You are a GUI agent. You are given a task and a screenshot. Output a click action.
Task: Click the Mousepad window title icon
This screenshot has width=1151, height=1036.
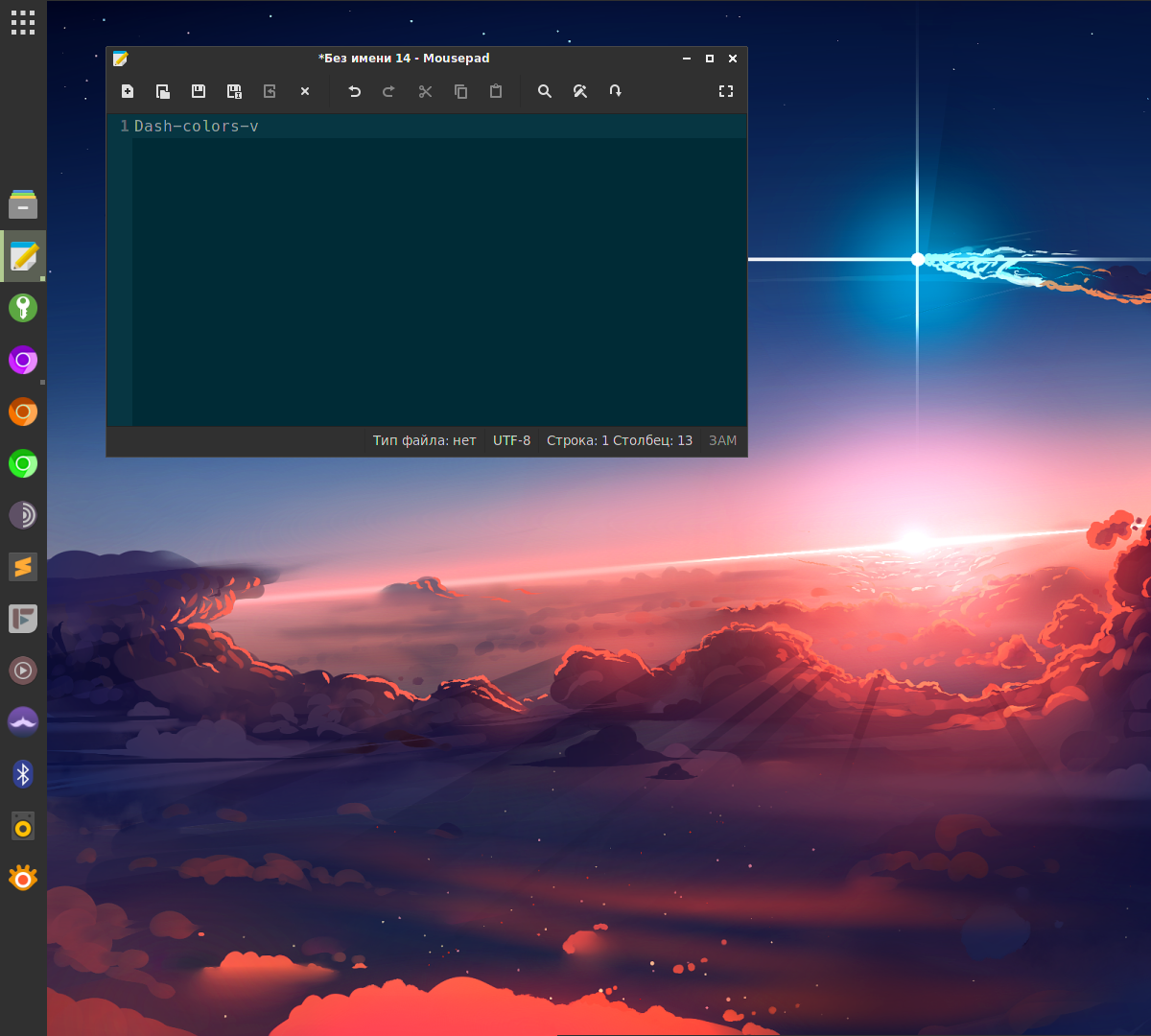pyautogui.click(x=120, y=59)
